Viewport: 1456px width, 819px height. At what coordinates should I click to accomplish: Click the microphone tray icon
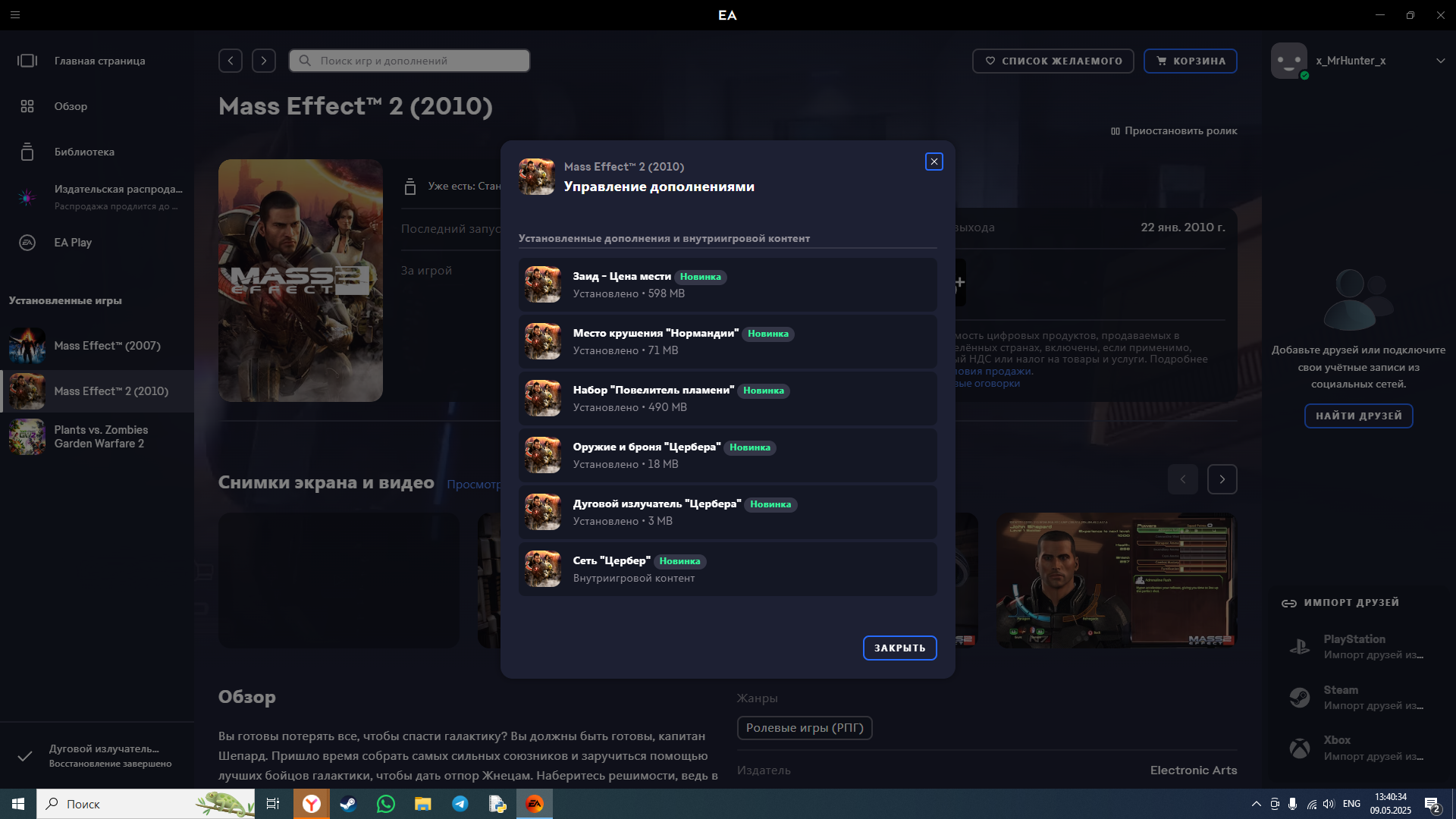[x=1292, y=804]
